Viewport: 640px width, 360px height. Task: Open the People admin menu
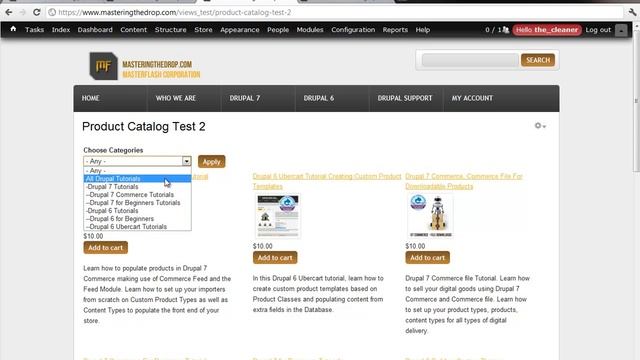pos(278,30)
